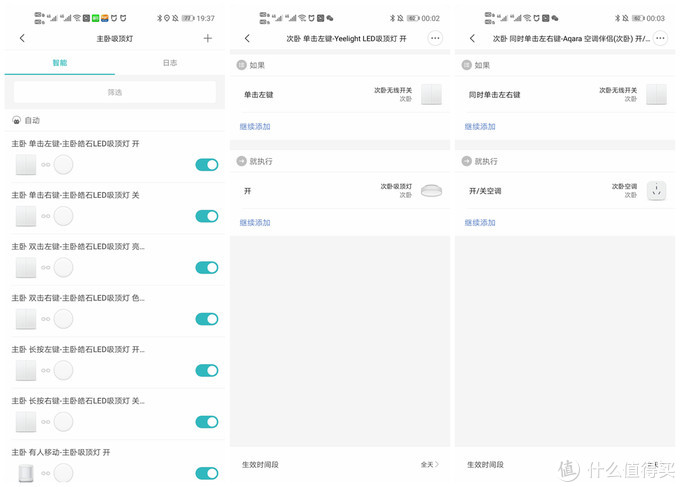680x487 pixels.
Task: Tap 生效时间段 on the Aqara screen
Action: click(485, 464)
